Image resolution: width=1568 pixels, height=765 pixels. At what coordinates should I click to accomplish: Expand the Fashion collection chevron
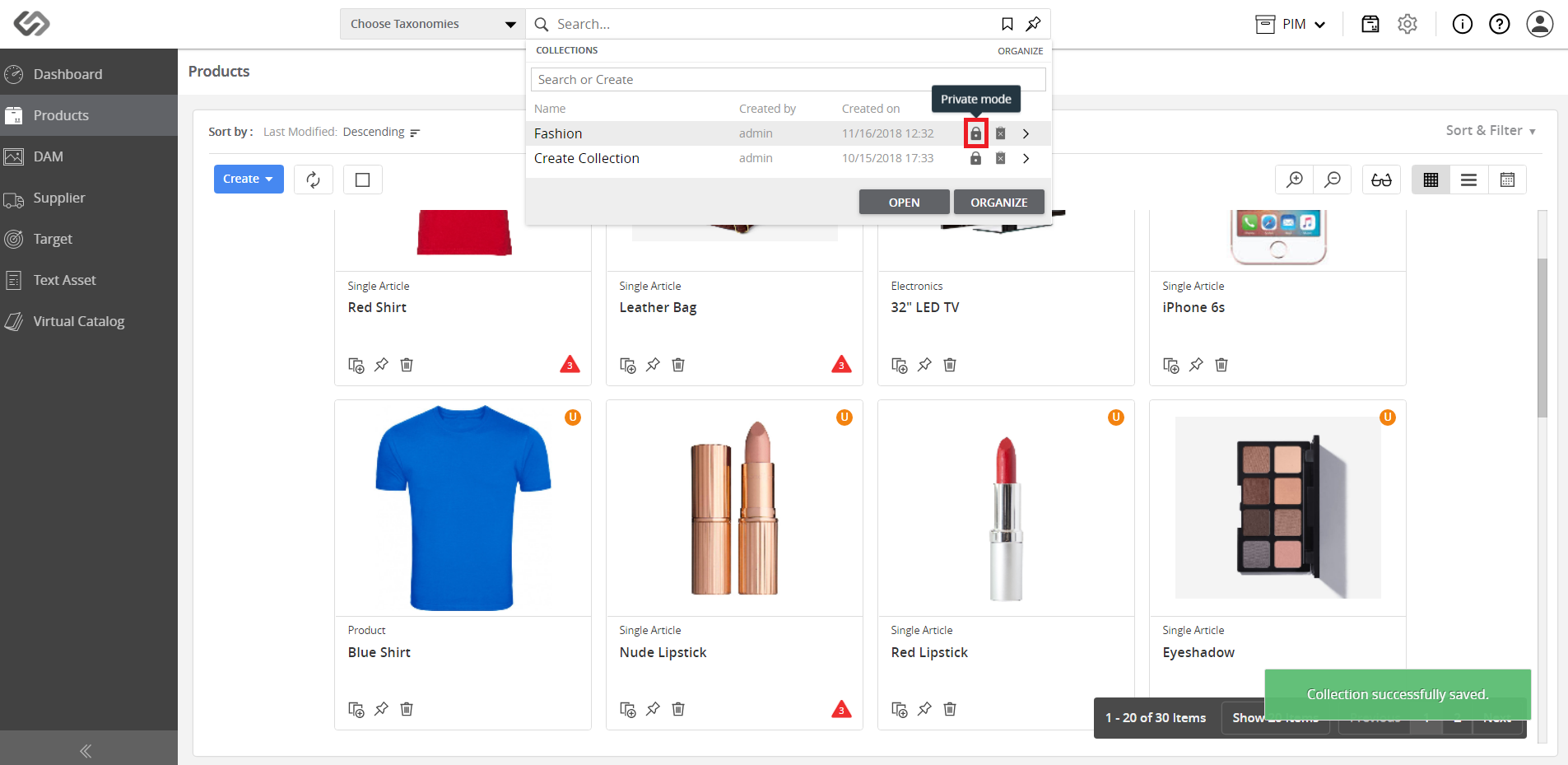point(1026,133)
